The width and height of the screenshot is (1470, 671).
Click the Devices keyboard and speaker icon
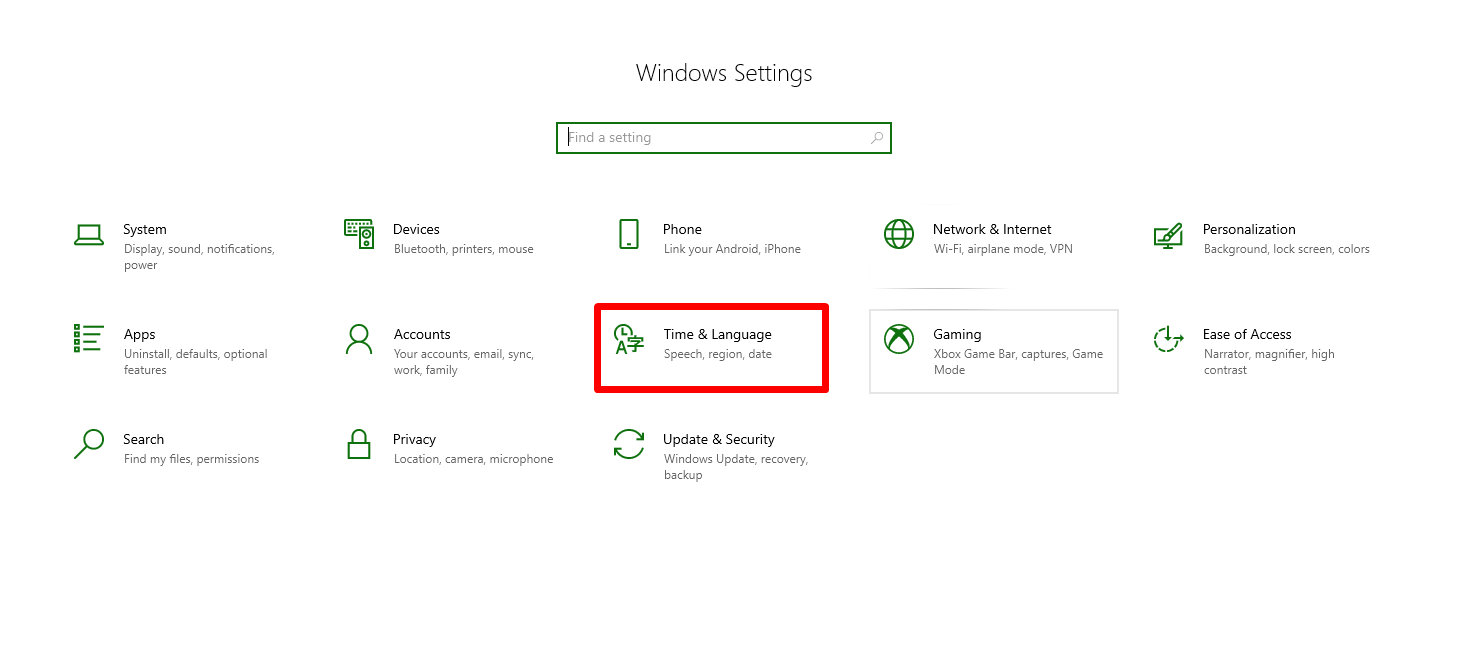pyautogui.click(x=359, y=234)
